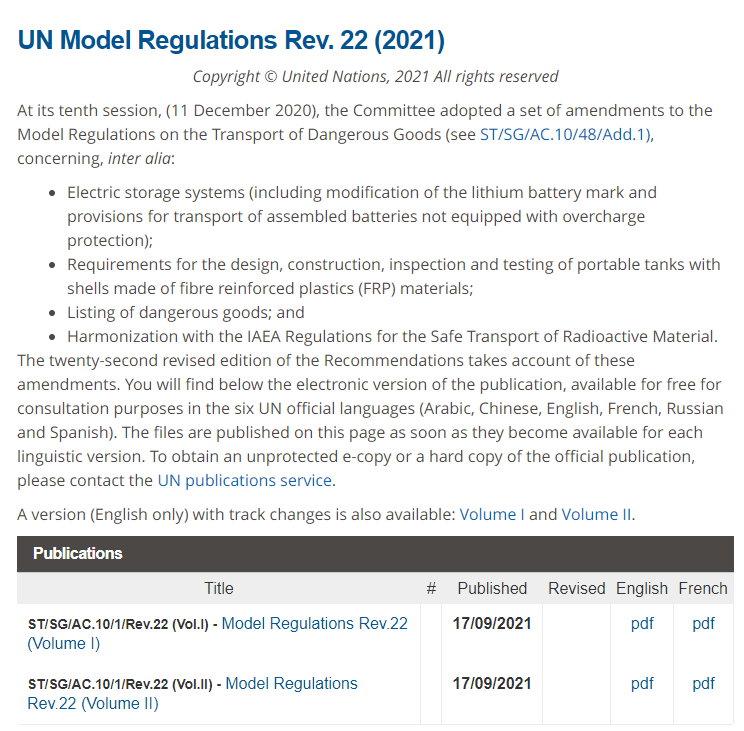Open track changes Volume II link

596,515
